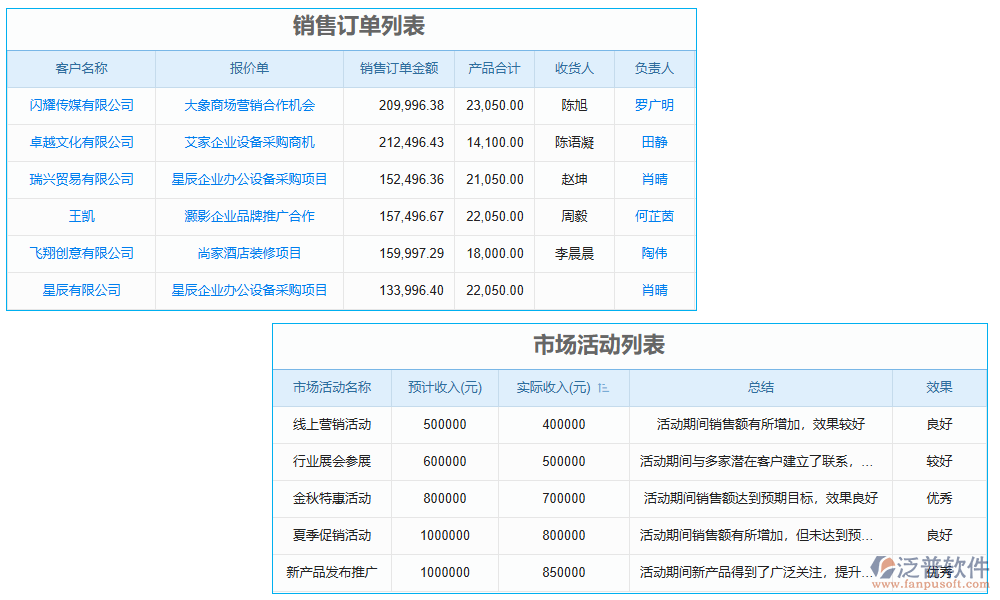Open the 大象商城营销合作机会 quotation link
The height and width of the screenshot is (600, 1000).
249,106
